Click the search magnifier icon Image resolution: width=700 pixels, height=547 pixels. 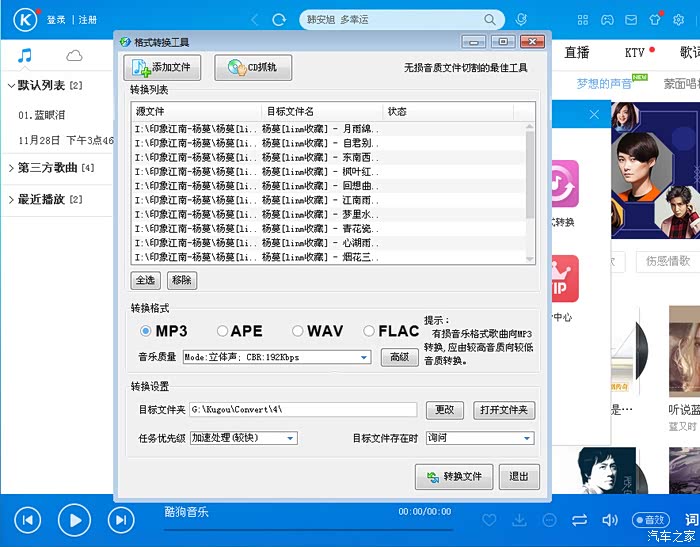point(490,19)
